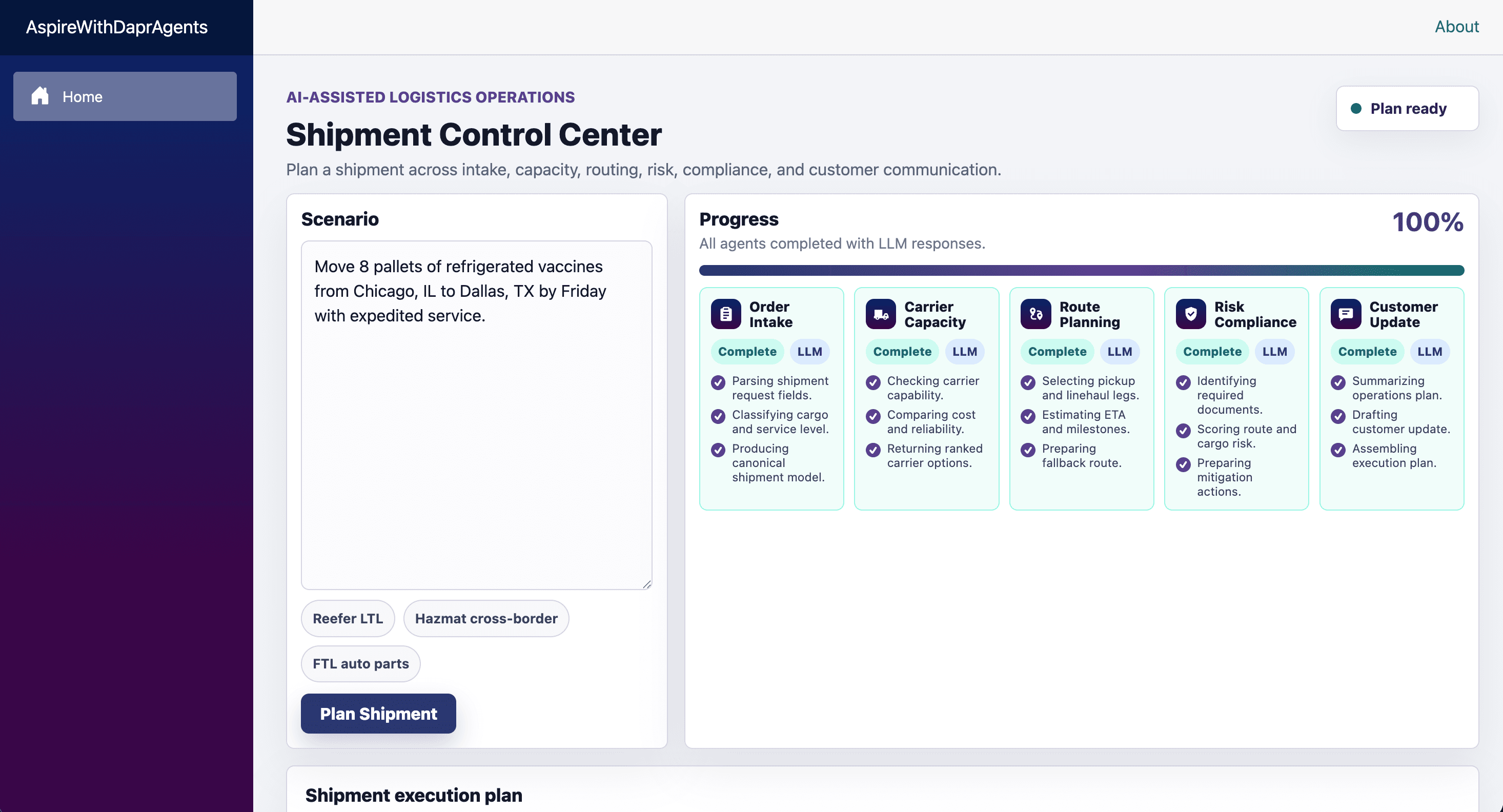This screenshot has height=812, width=1503.
Task: Click checkmark beside Assembling execution plan
Action: pyautogui.click(x=1338, y=450)
